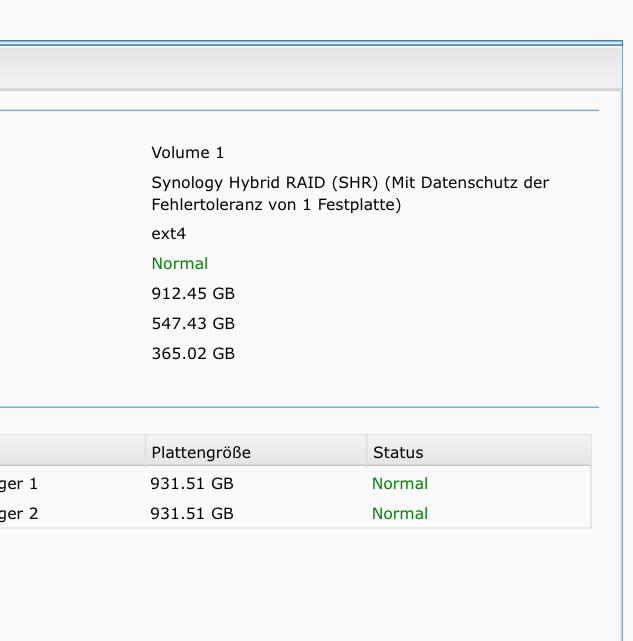Click the ext4 file system value
This screenshot has height=641, width=633.
coord(169,234)
